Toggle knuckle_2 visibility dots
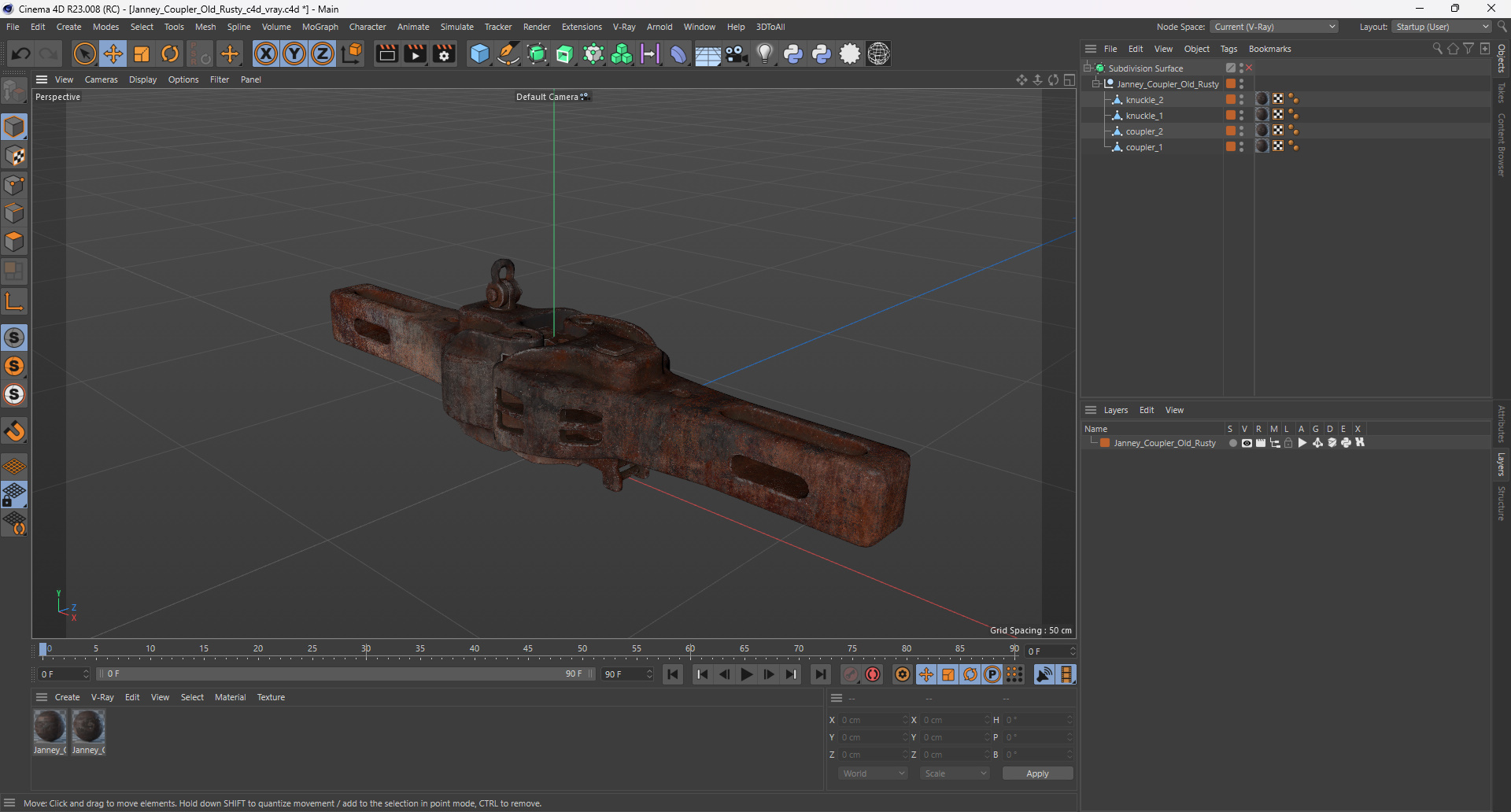The height and width of the screenshot is (812, 1511). tap(1242, 99)
